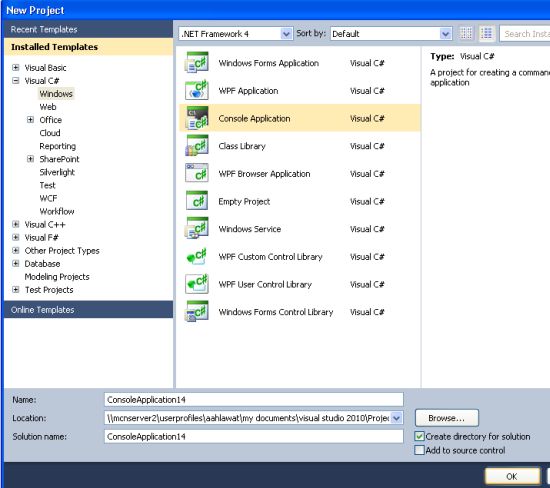Image resolution: width=550 pixels, height=488 pixels.
Task: Select the Reporting category
Action: 58,146
